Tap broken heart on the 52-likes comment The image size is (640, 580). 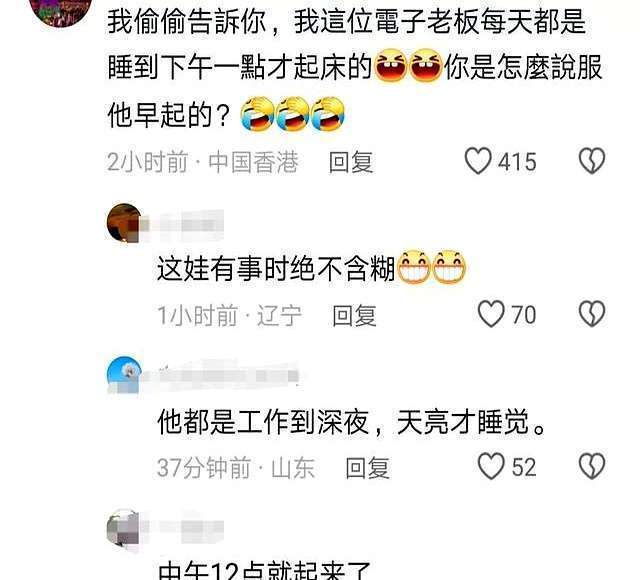592,467
